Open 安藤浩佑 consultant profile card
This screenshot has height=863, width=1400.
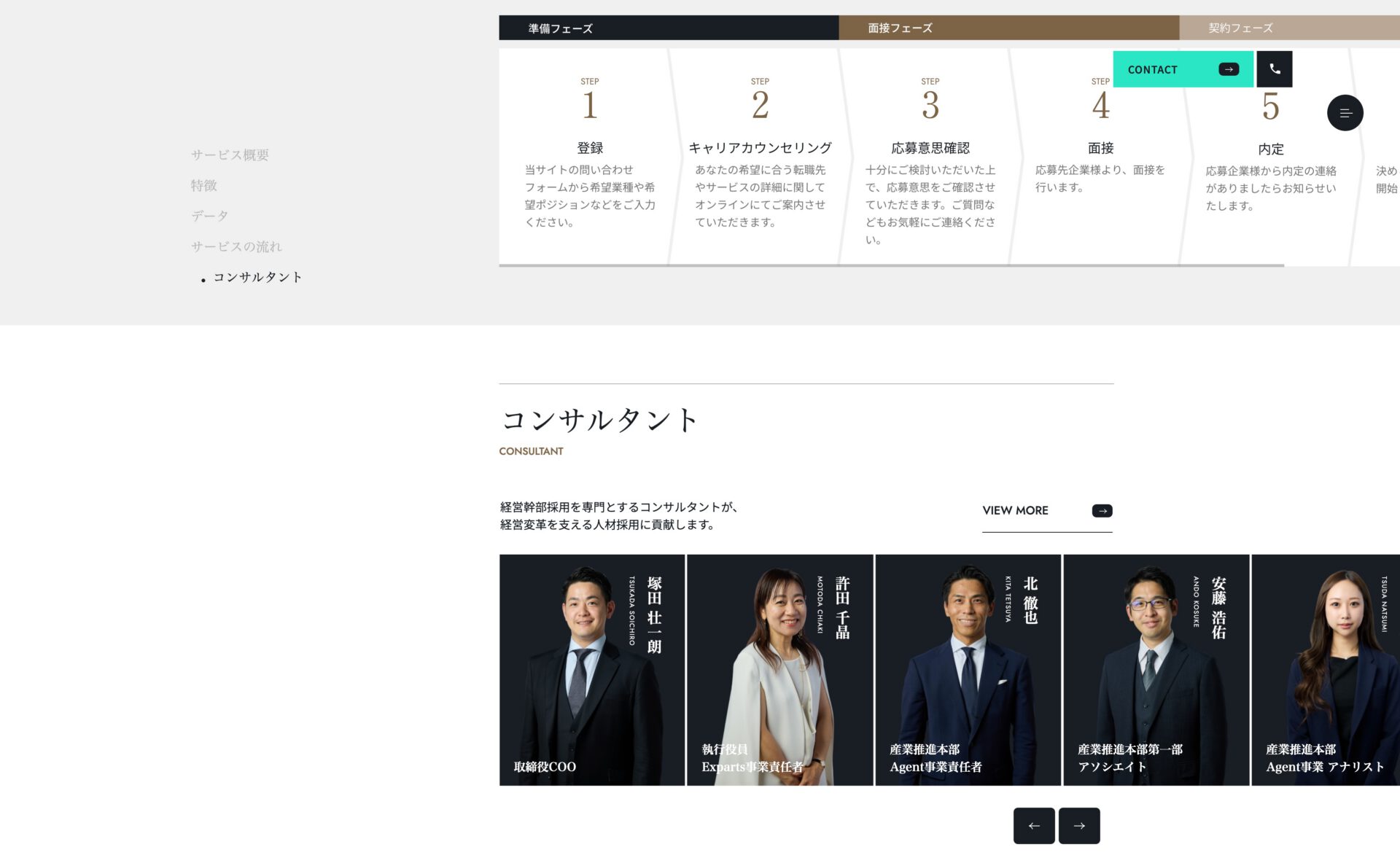[1156, 670]
